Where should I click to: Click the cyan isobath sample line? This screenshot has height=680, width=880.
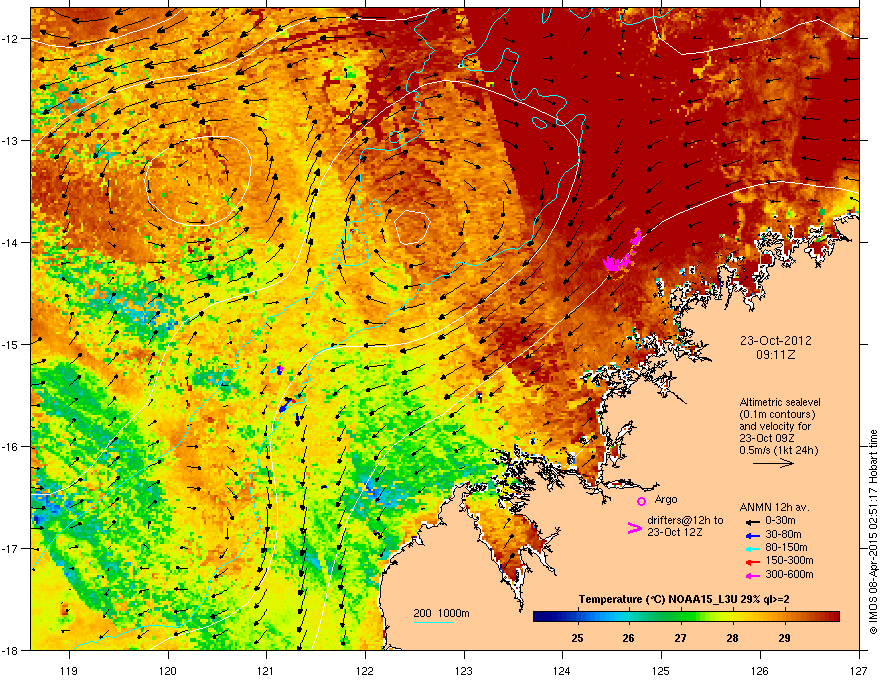tap(434, 622)
